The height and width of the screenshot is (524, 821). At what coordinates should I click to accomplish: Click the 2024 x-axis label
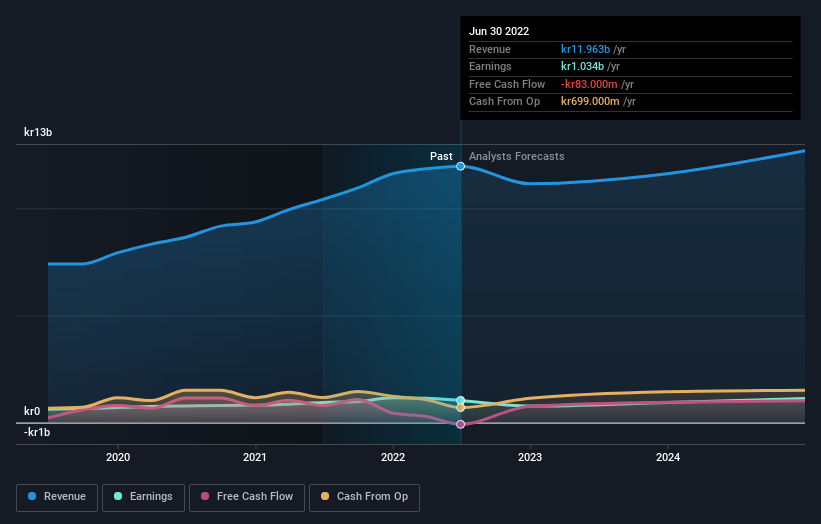click(668, 457)
